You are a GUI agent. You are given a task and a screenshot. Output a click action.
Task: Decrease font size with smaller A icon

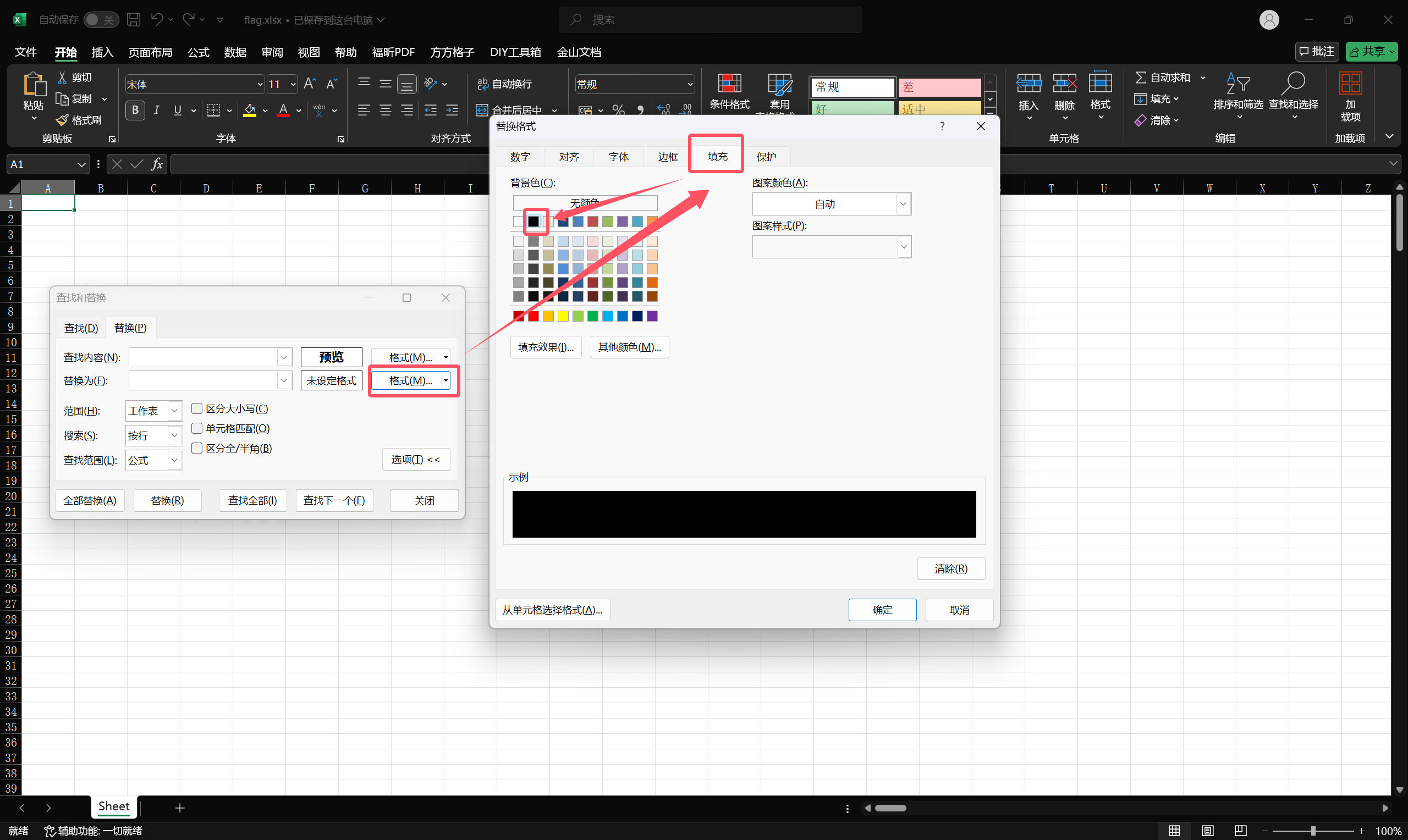tap(332, 84)
